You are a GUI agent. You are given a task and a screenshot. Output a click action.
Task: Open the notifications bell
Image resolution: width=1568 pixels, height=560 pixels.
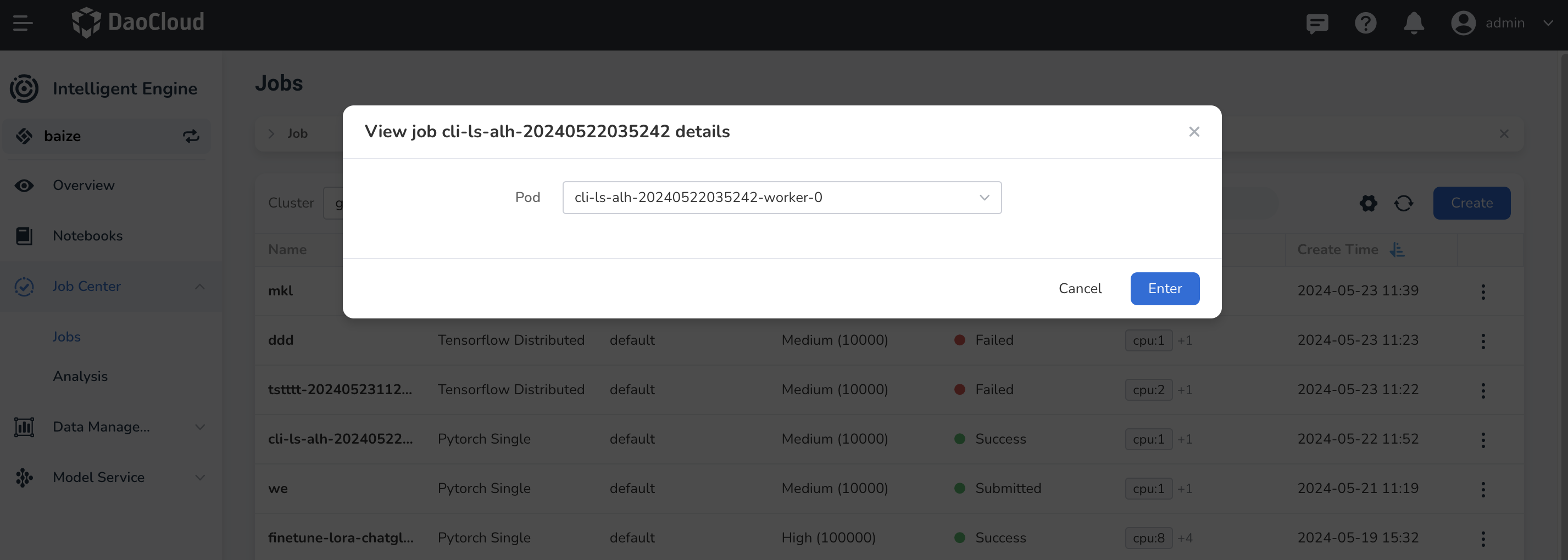tap(1414, 23)
